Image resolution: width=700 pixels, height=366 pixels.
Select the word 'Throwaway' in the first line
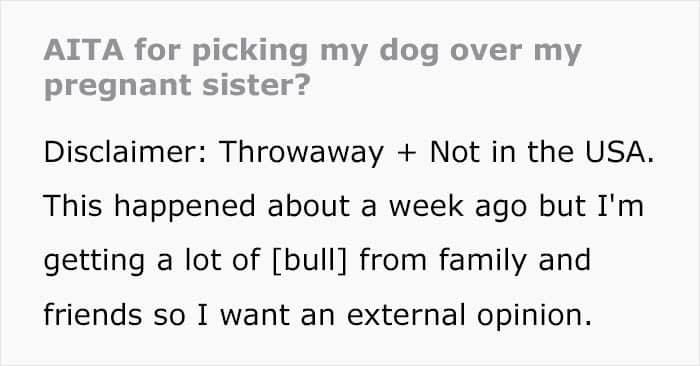tap(301, 153)
